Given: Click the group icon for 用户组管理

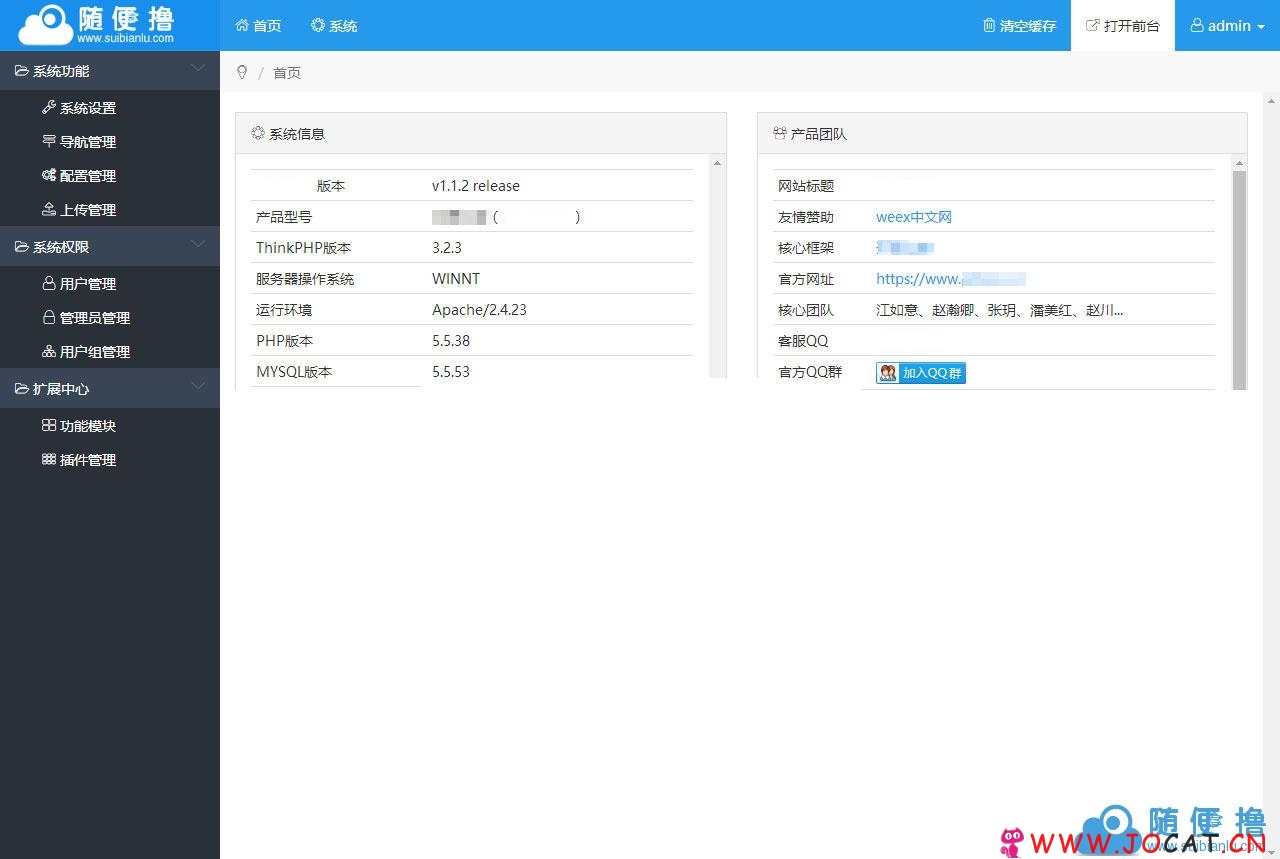Looking at the screenshot, I should tap(49, 351).
